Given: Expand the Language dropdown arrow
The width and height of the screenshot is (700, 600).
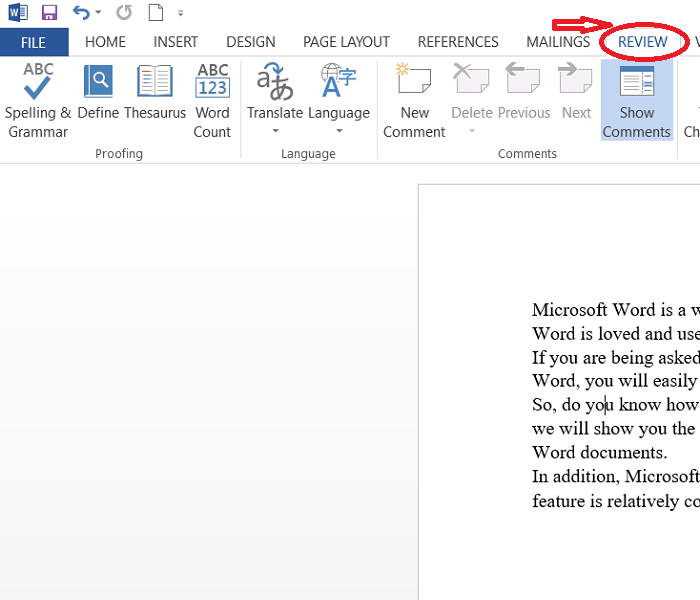Looking at the screenshot, I should (x=339, y=131).
